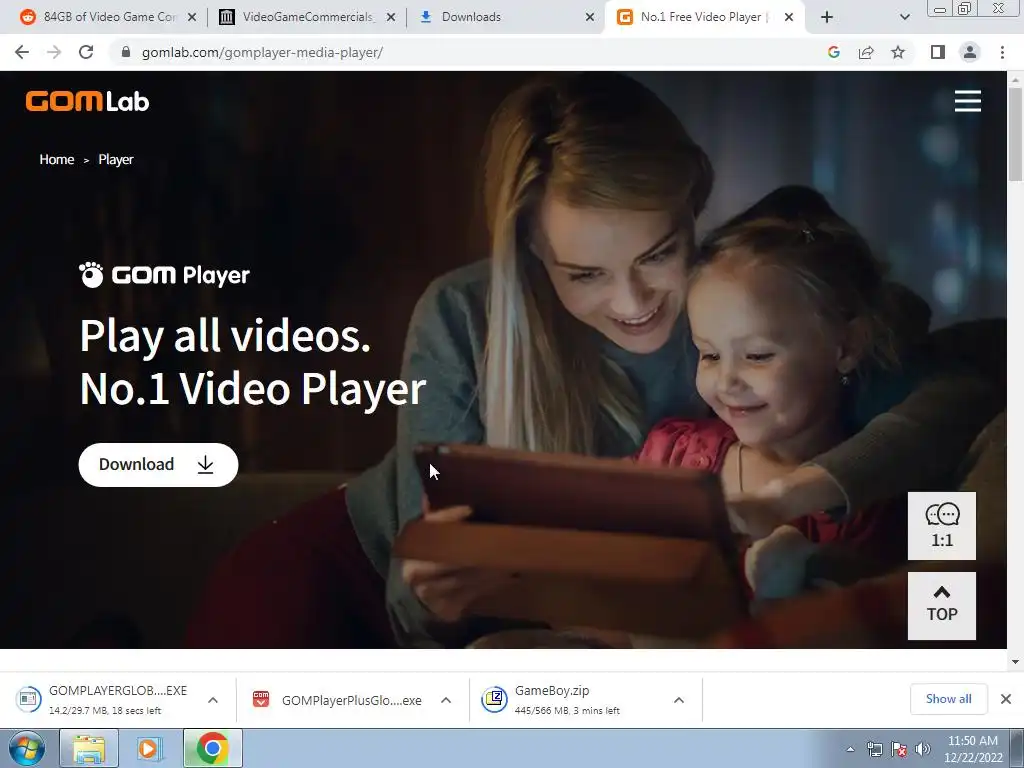
Task: Click the Player breadcrumb link
Action: click(x=116, y=159)
